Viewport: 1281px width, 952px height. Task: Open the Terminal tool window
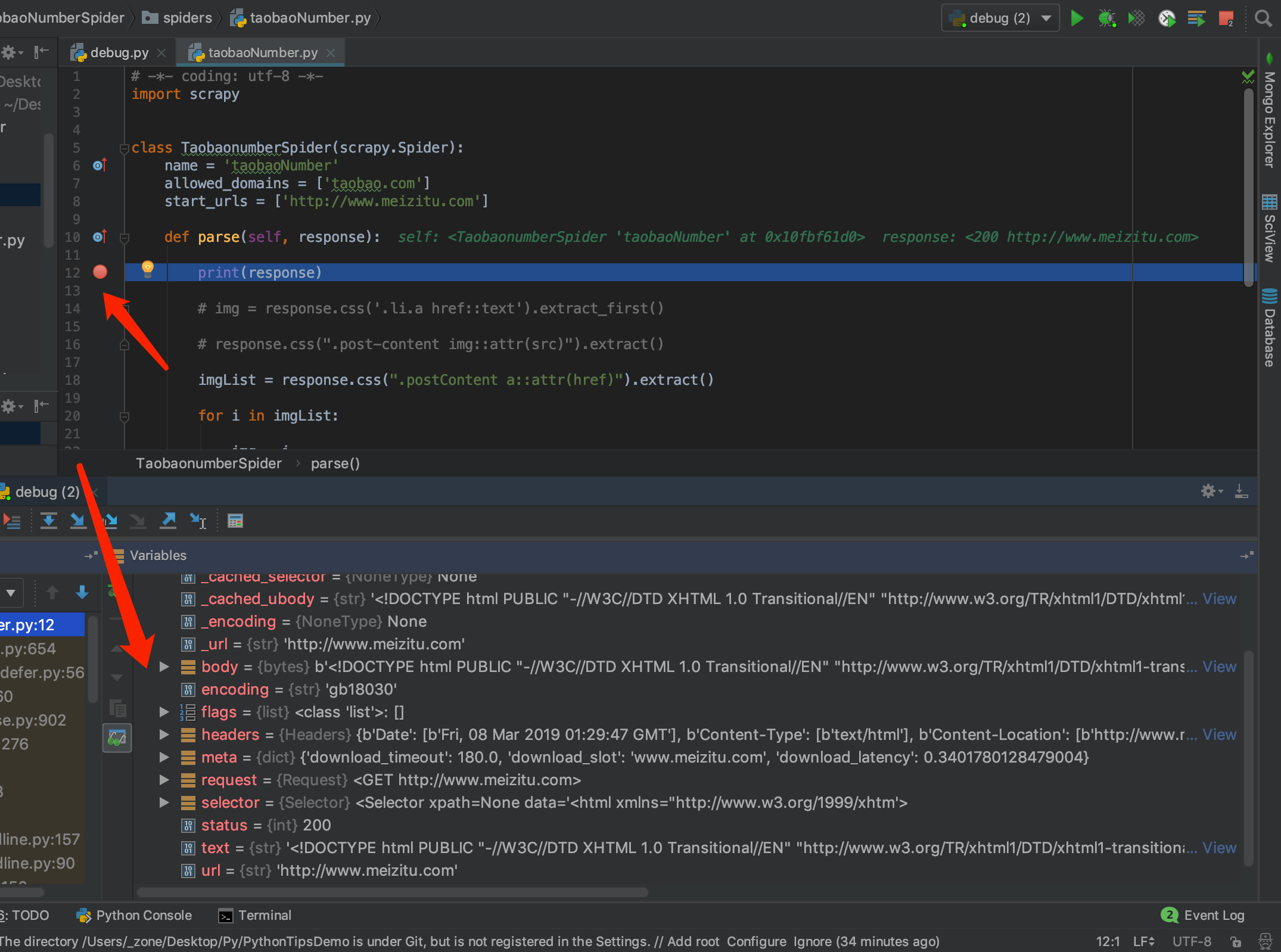(255, 915)
